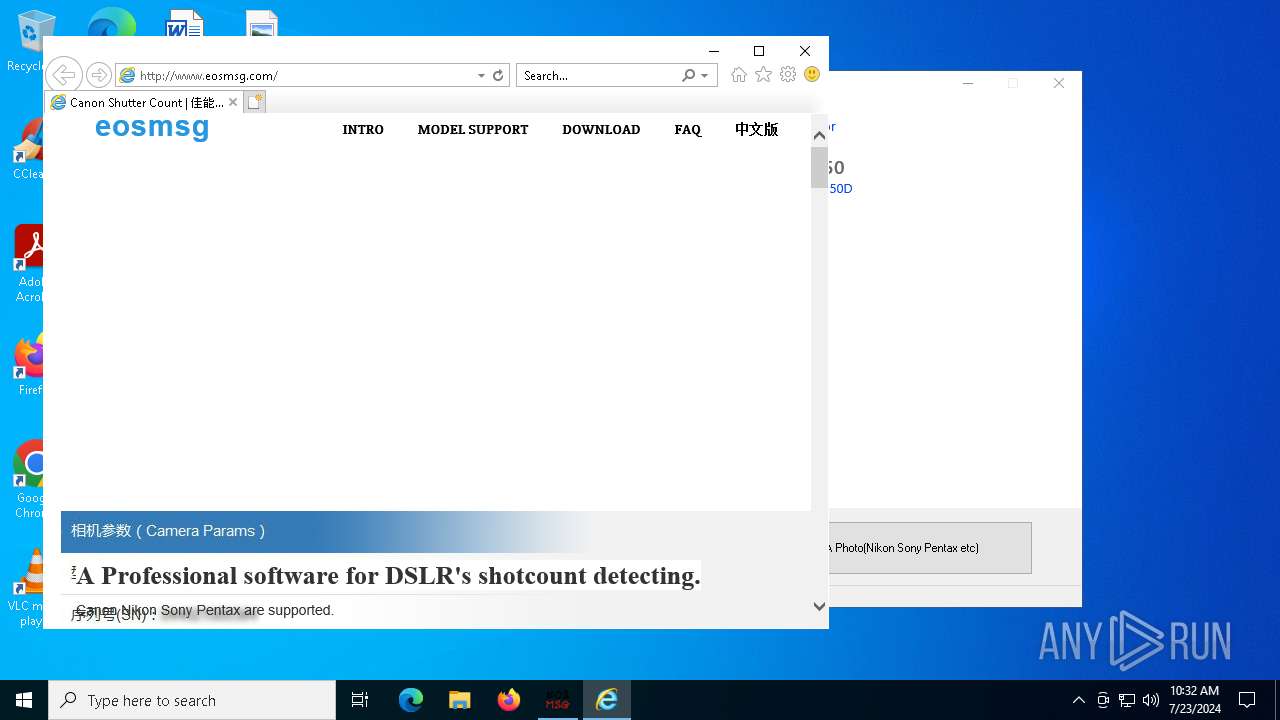Open File Explorer from the taskbar
The width and height of the screenshot is (1280, 720).
pos(459,700)
